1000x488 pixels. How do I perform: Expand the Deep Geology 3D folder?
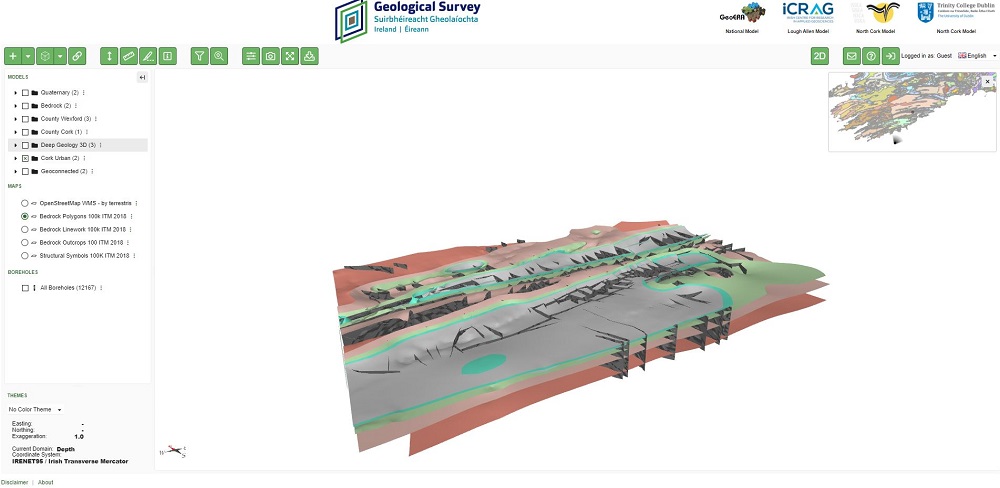15,145
